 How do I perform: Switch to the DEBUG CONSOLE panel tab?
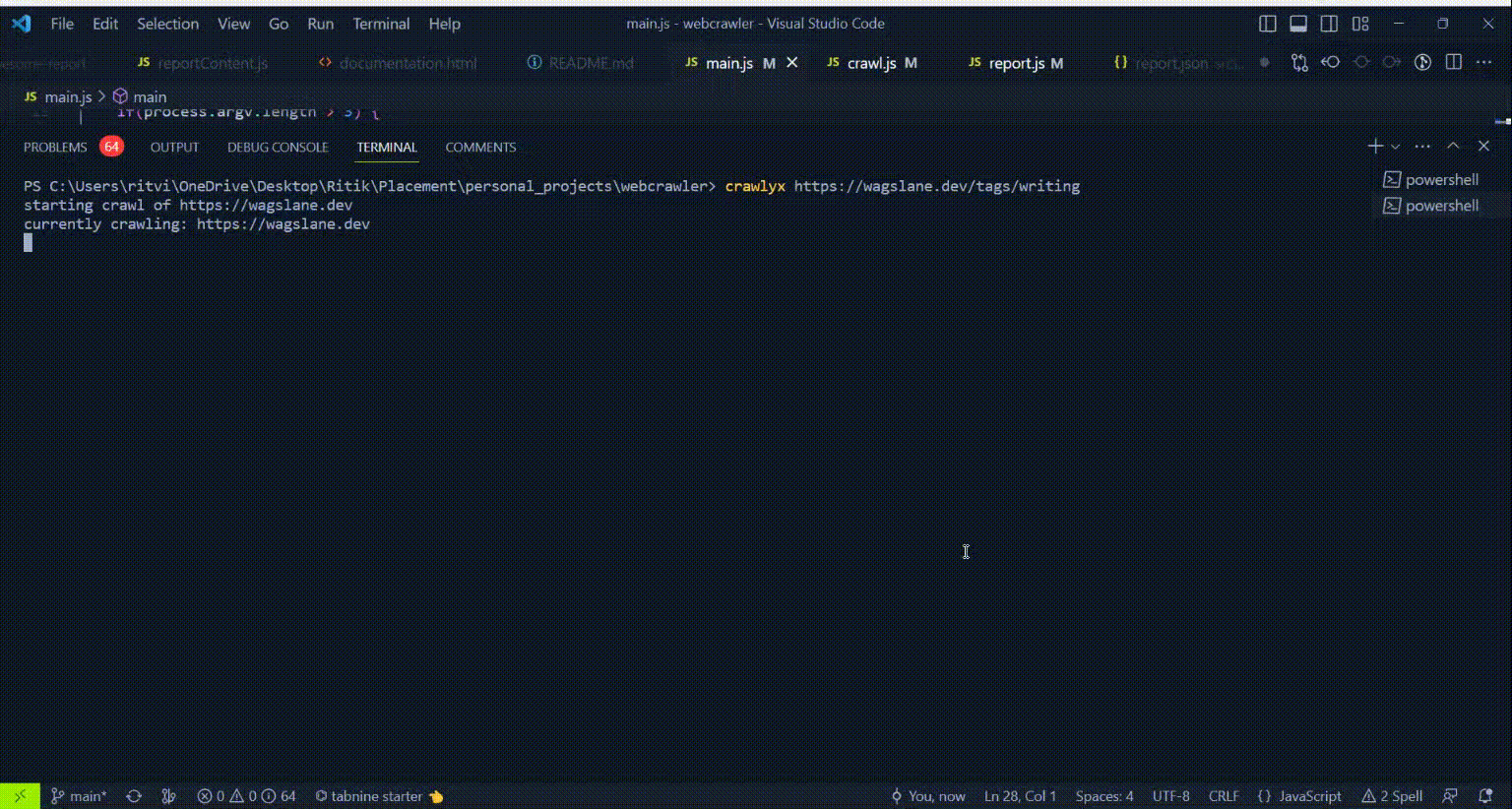tap(278, 147)
